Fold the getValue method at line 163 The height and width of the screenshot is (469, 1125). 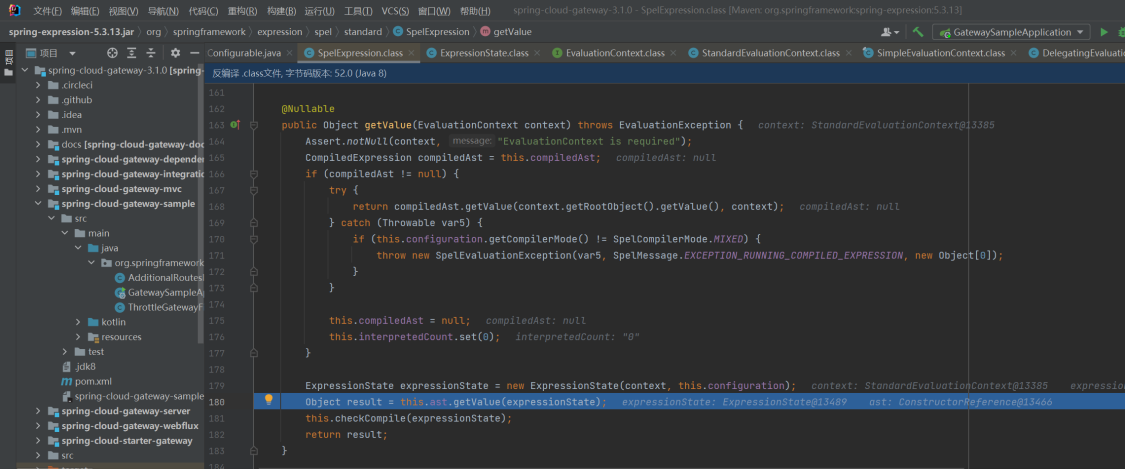click(253, 125)
